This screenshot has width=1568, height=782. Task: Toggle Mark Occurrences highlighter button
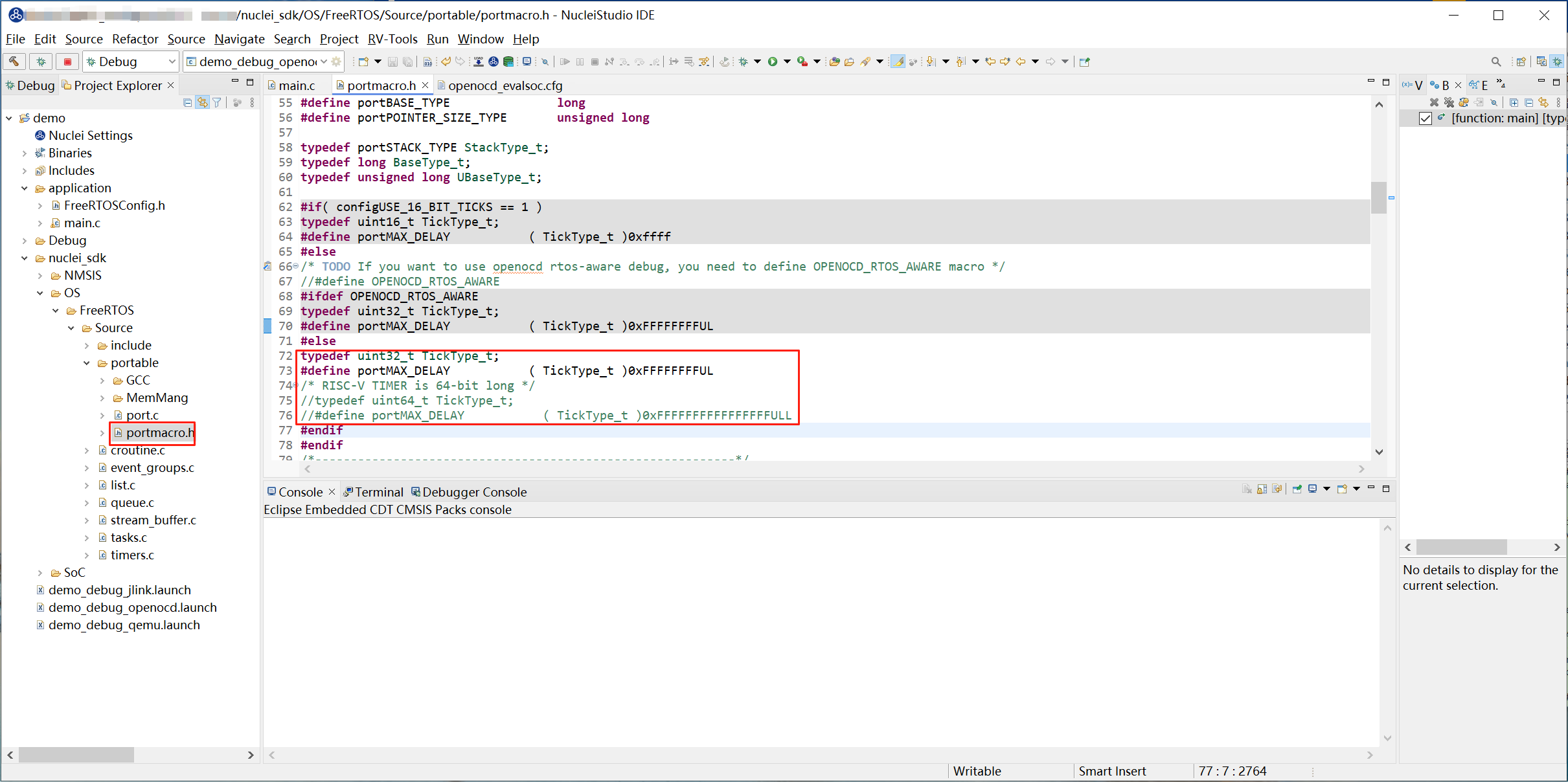pos(898,61)
